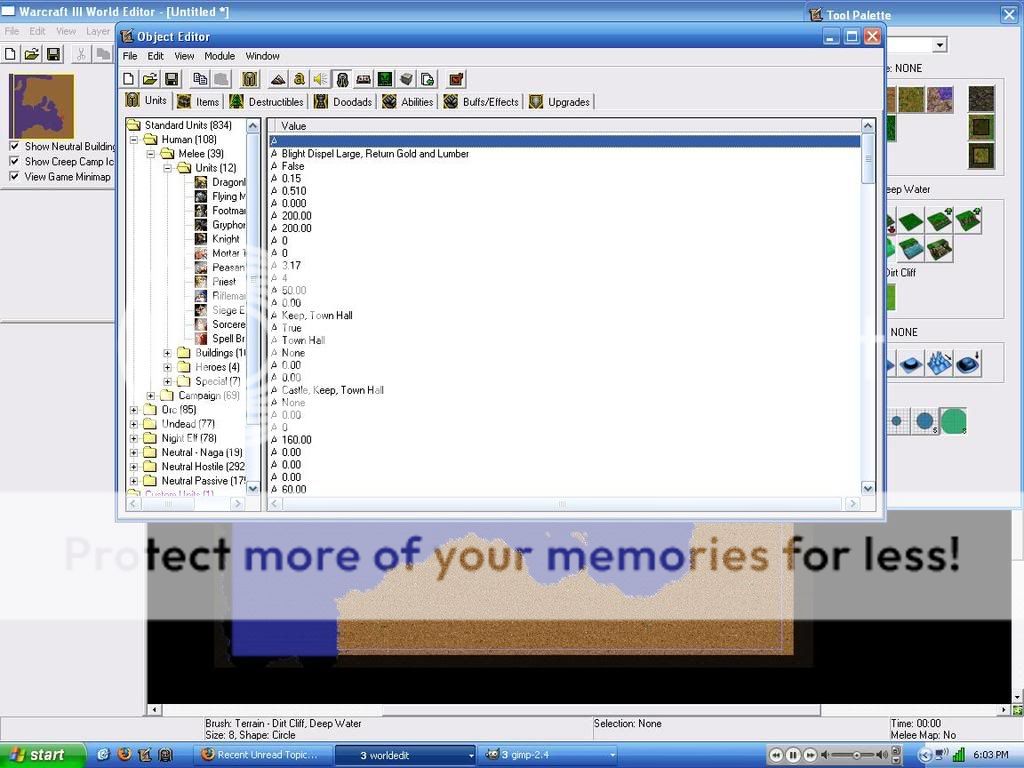Open Window menu in Object Editor
Image resolution: width=1024 pixels, height=768 pixels.
(x=263, y=56)
